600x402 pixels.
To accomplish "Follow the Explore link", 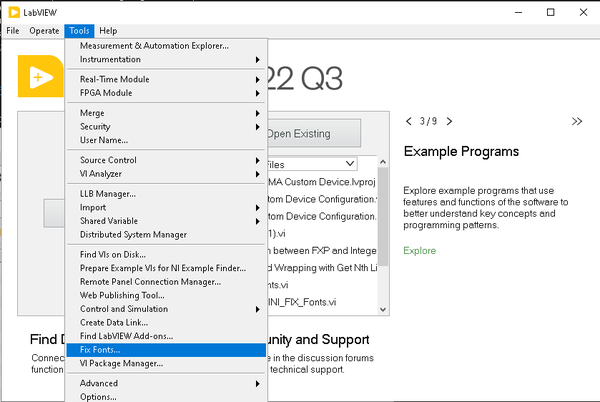I will 419,250.
